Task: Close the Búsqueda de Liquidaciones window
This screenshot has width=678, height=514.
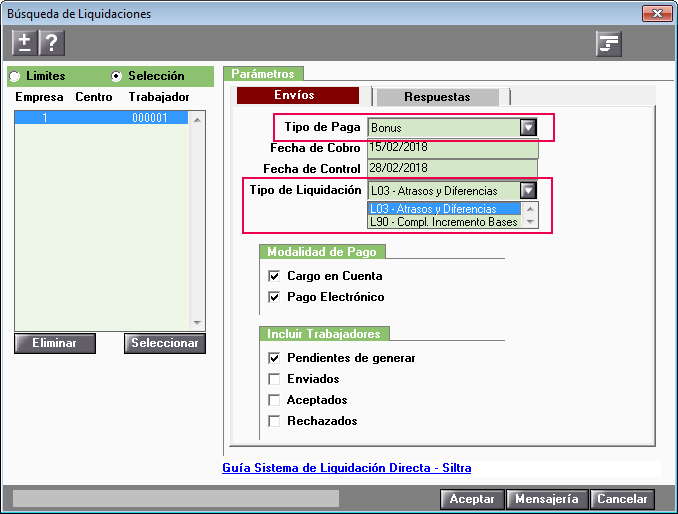Action: pos(657,13)
